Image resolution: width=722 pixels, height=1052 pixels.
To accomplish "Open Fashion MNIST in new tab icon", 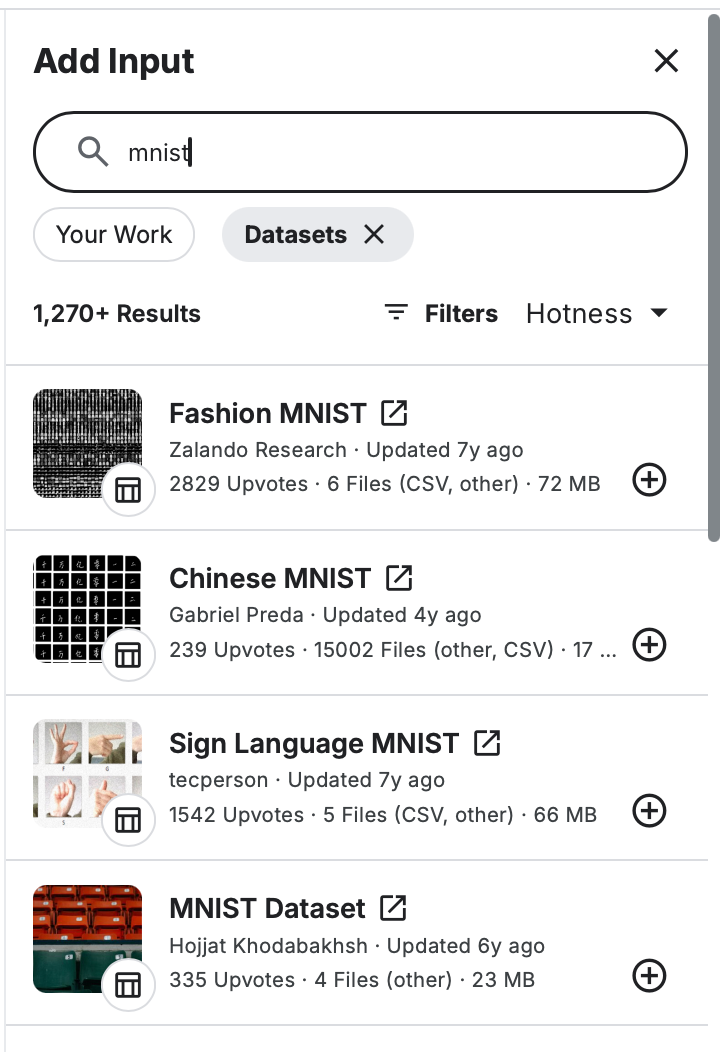I will tap(394, 413).
